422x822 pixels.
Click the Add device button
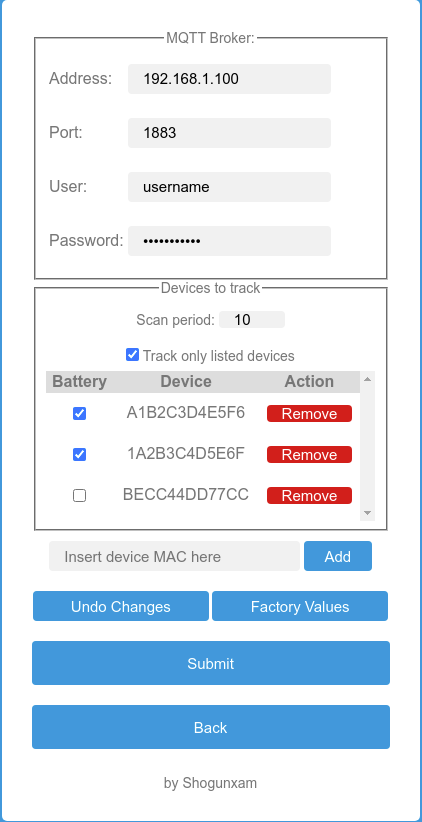click(338, 556)
